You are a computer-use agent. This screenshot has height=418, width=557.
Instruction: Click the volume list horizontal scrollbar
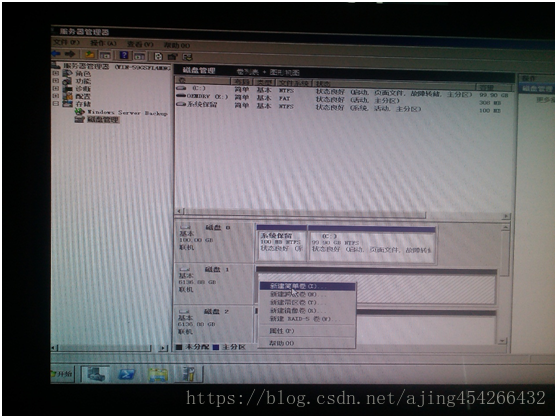(x=343, y=214)
